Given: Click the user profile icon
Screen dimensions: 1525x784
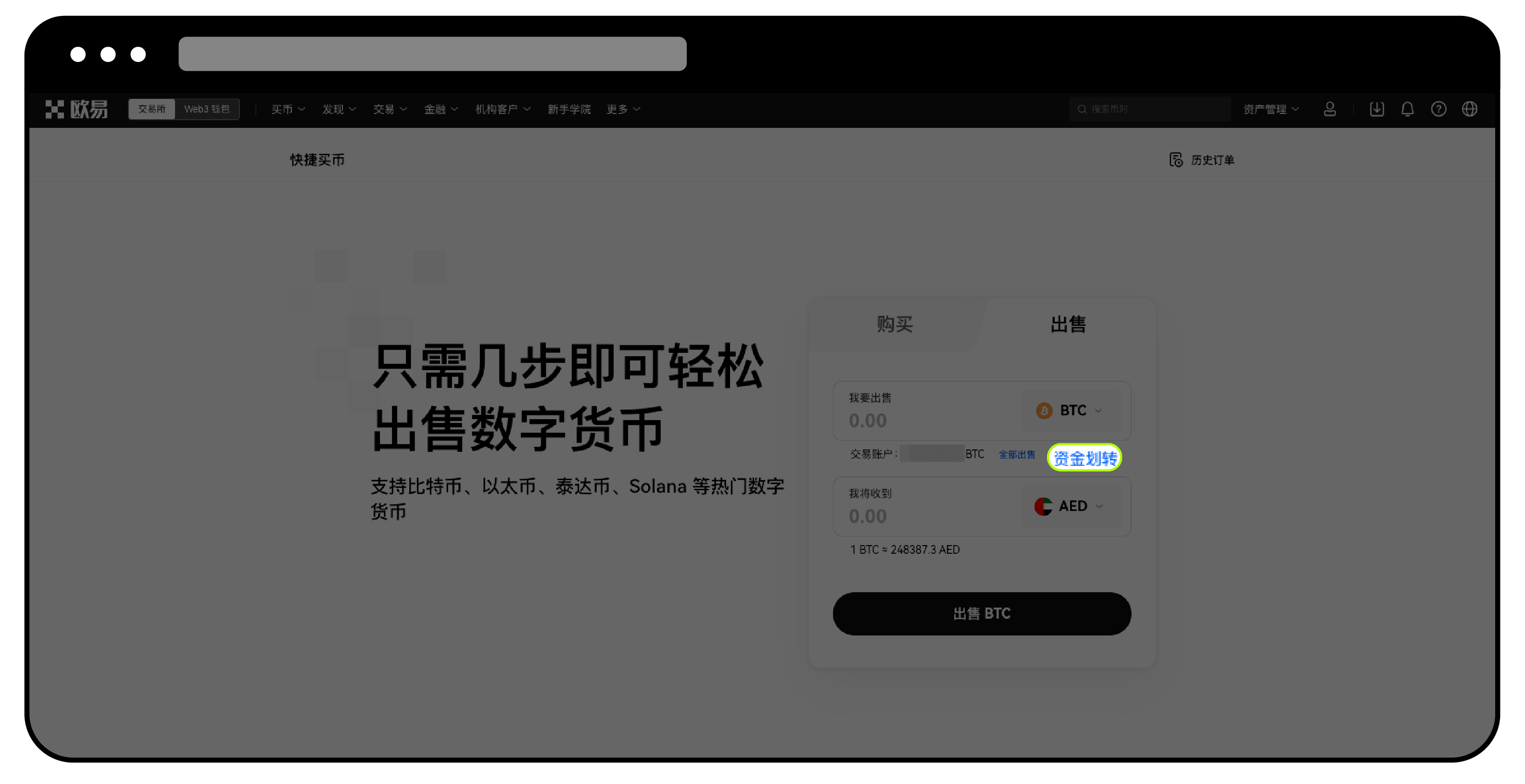Looking at the screenshot, I should 1330,109.
